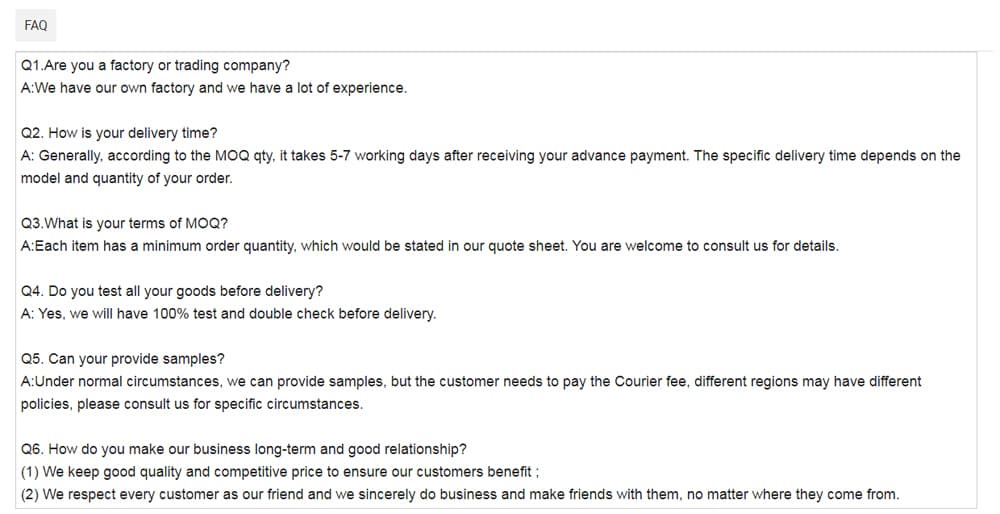Viewport: 1000px width, 514px height.
Task: Click the Q6 long-term relationship question
Action: [x=244, y=450]
